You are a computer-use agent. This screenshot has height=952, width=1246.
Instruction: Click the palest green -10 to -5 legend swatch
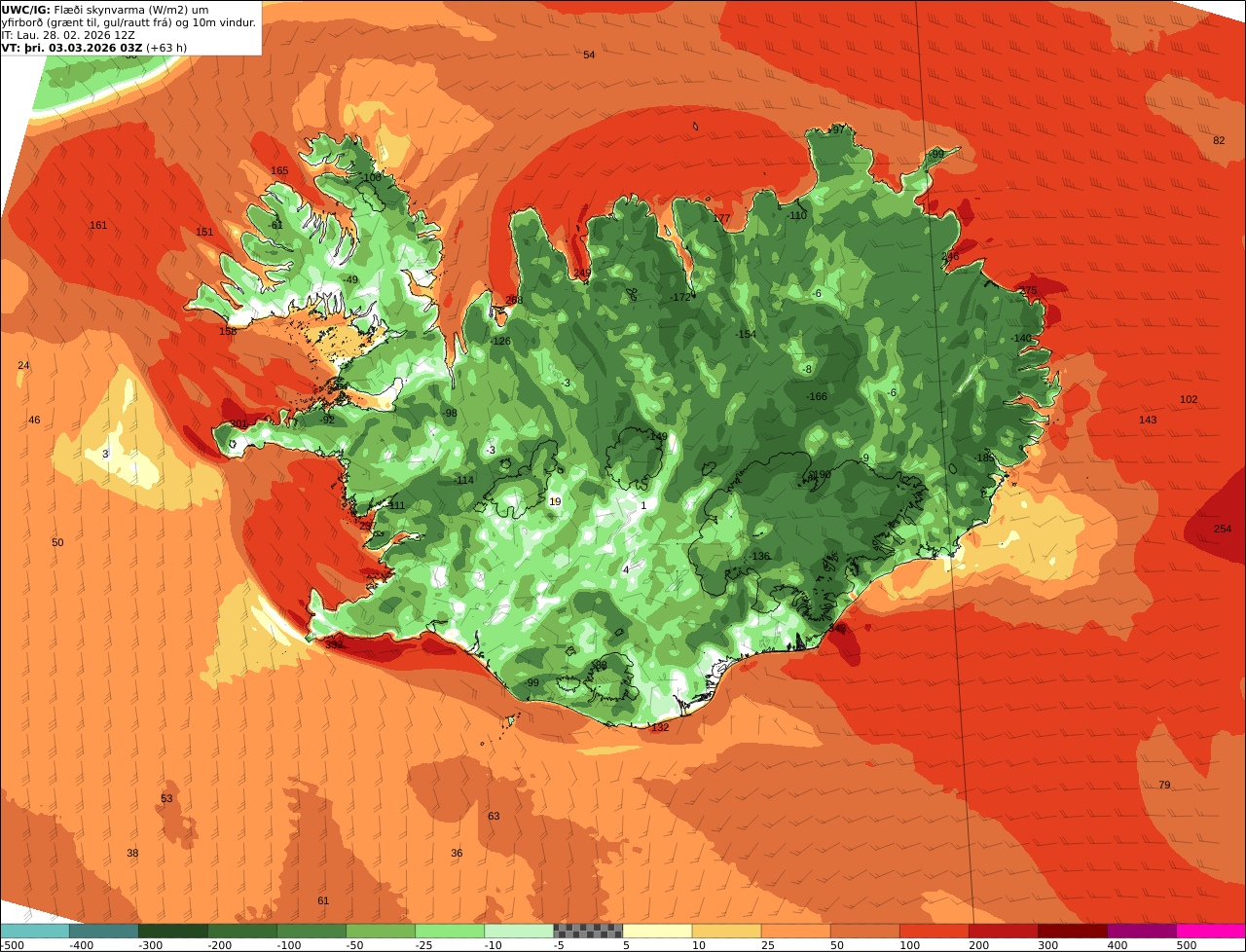pos(518,932)
